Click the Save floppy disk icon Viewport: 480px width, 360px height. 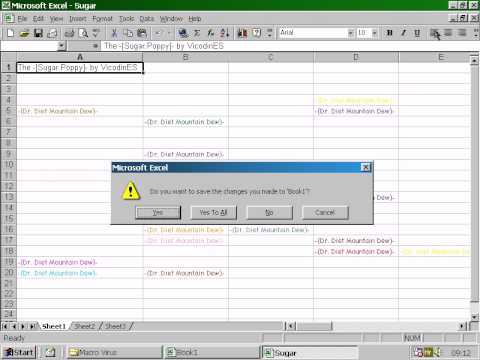pyautogui.click(x=38, y=33)
